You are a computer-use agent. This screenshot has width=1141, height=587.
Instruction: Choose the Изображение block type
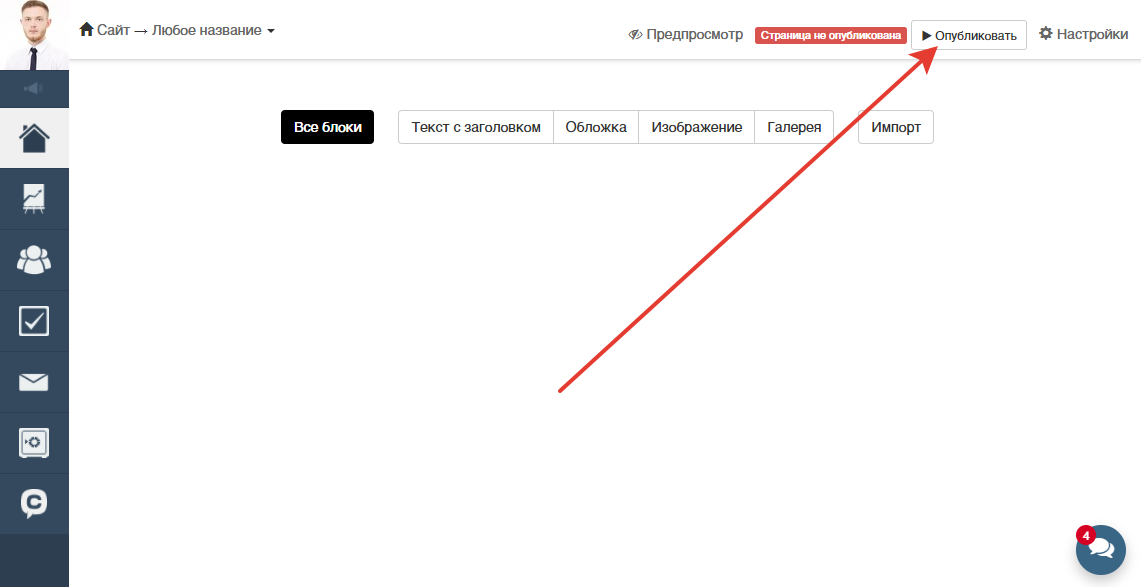point(696,127)
